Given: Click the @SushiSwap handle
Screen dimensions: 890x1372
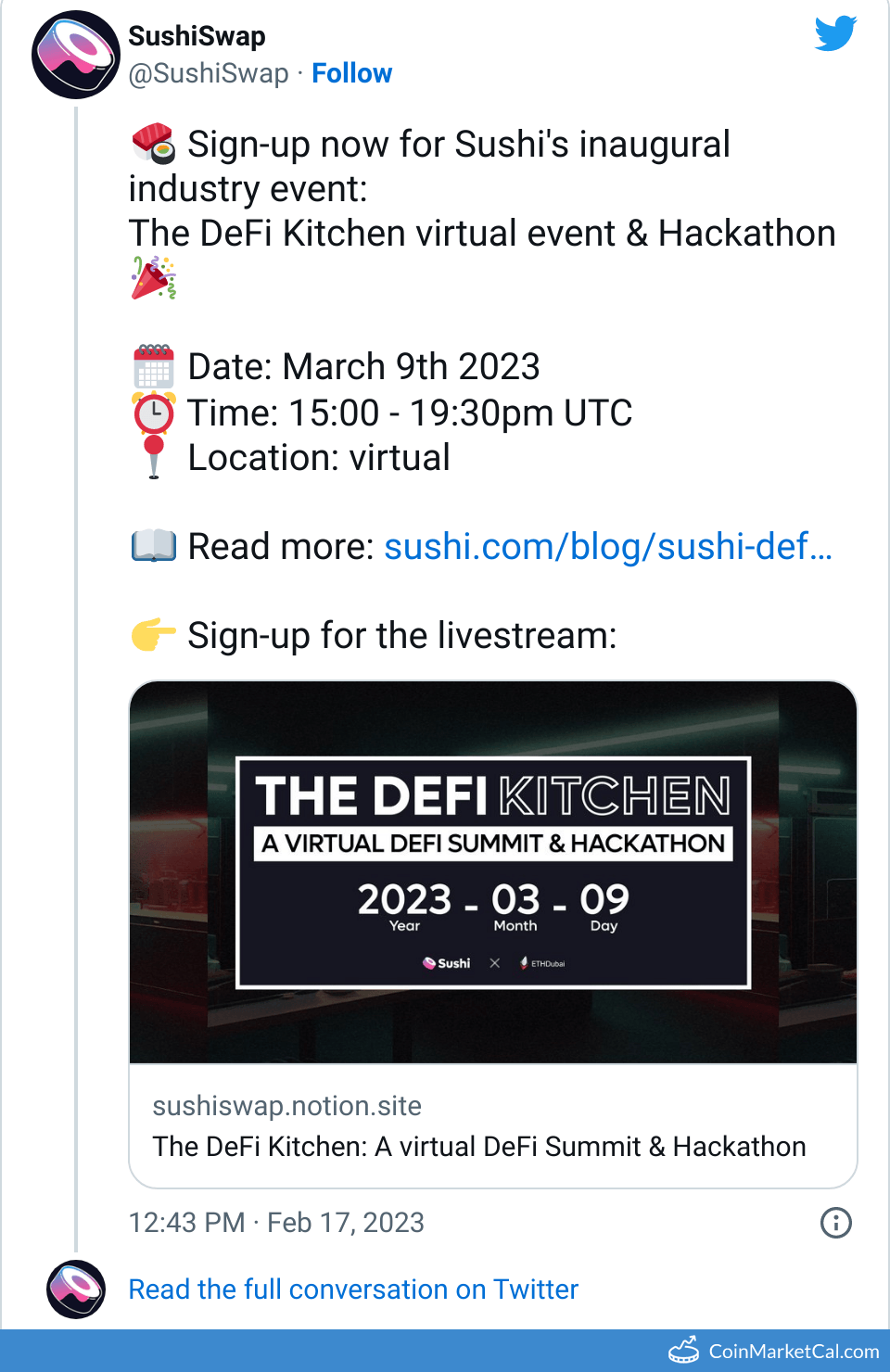Looking at the screenshot, I should pyautogui.click(x=209, y=73).
